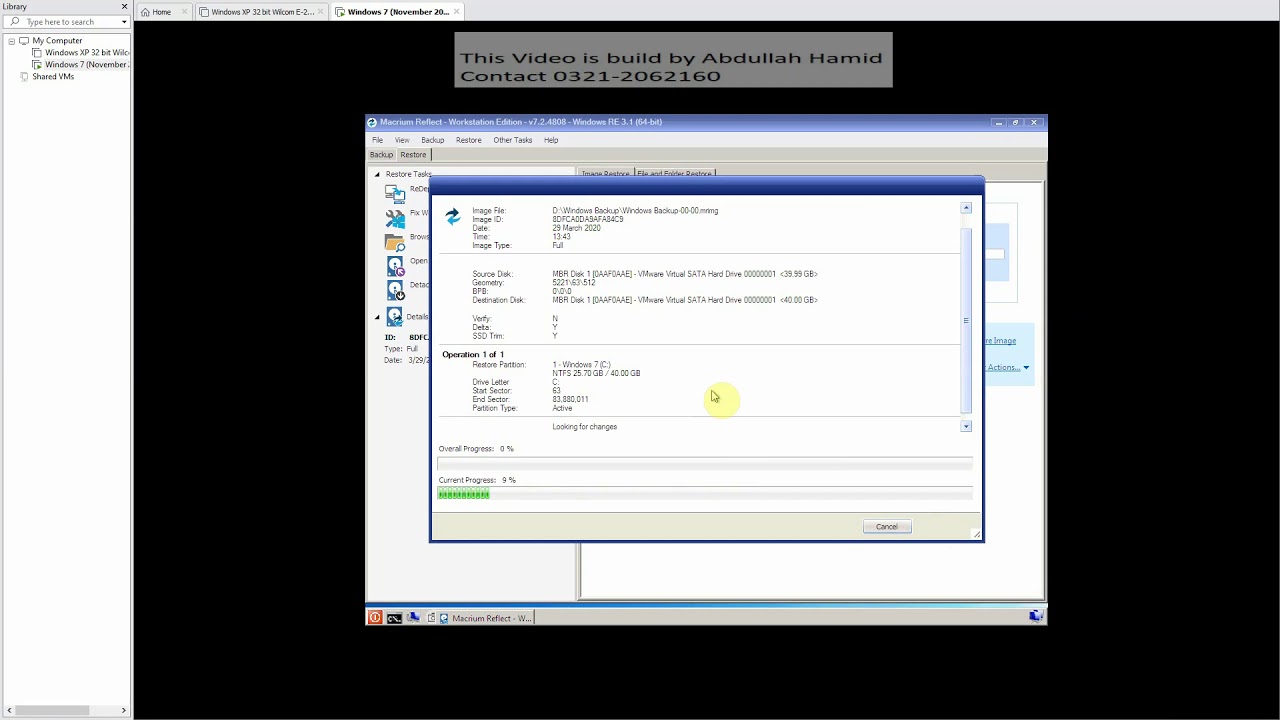
Task: Click the Browse image folder icon
Action: point(395,241)
